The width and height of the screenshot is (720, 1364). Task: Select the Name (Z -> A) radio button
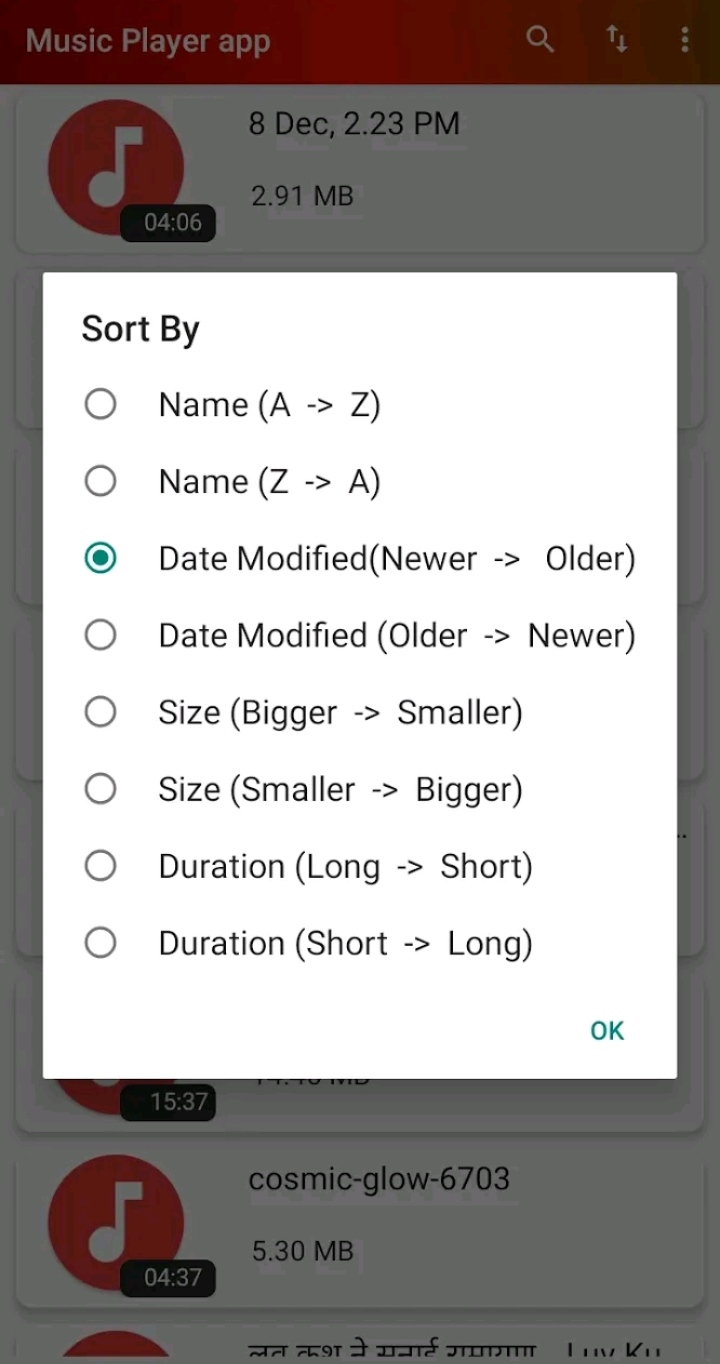pyautogui.click(x=100, y=482)
